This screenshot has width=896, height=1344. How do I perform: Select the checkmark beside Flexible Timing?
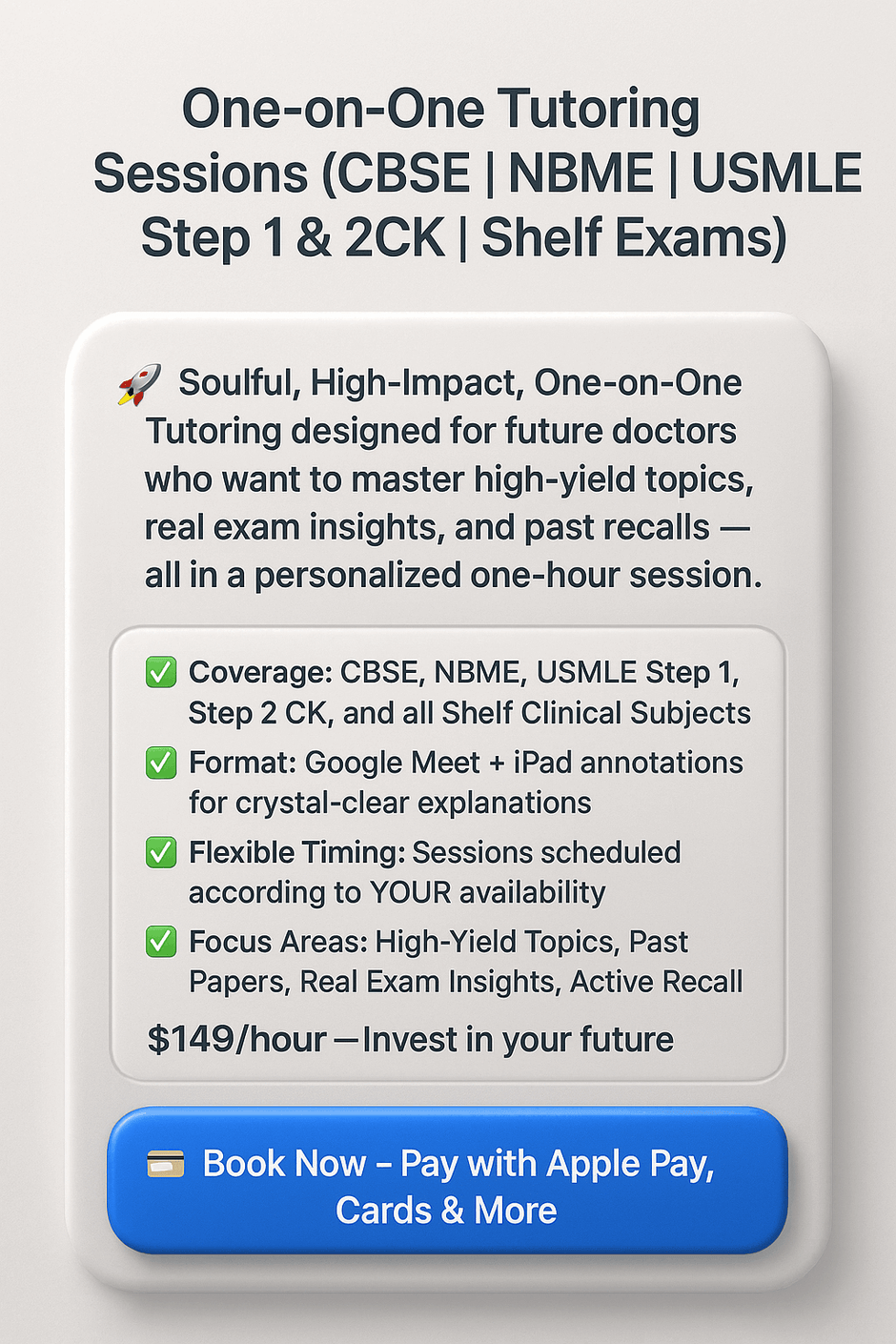(161, 852)
